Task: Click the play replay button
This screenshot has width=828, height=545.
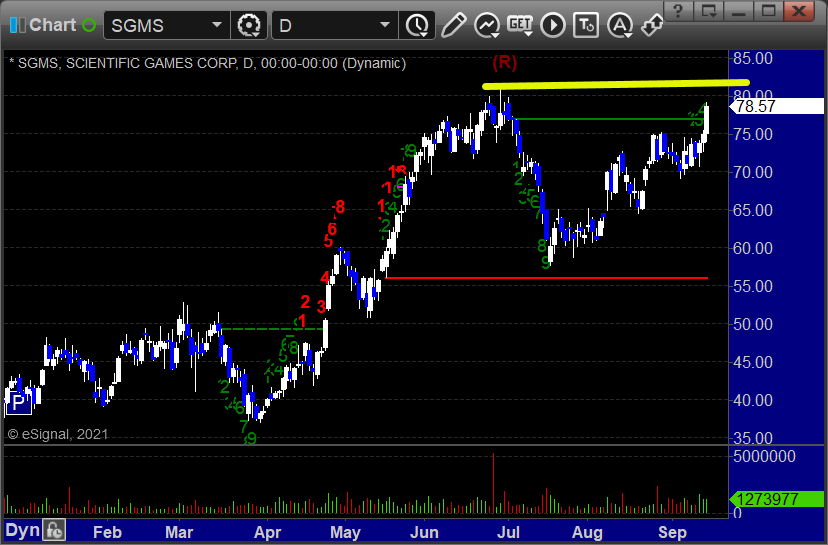Action: pyautogui.click(x=553, y=25)
